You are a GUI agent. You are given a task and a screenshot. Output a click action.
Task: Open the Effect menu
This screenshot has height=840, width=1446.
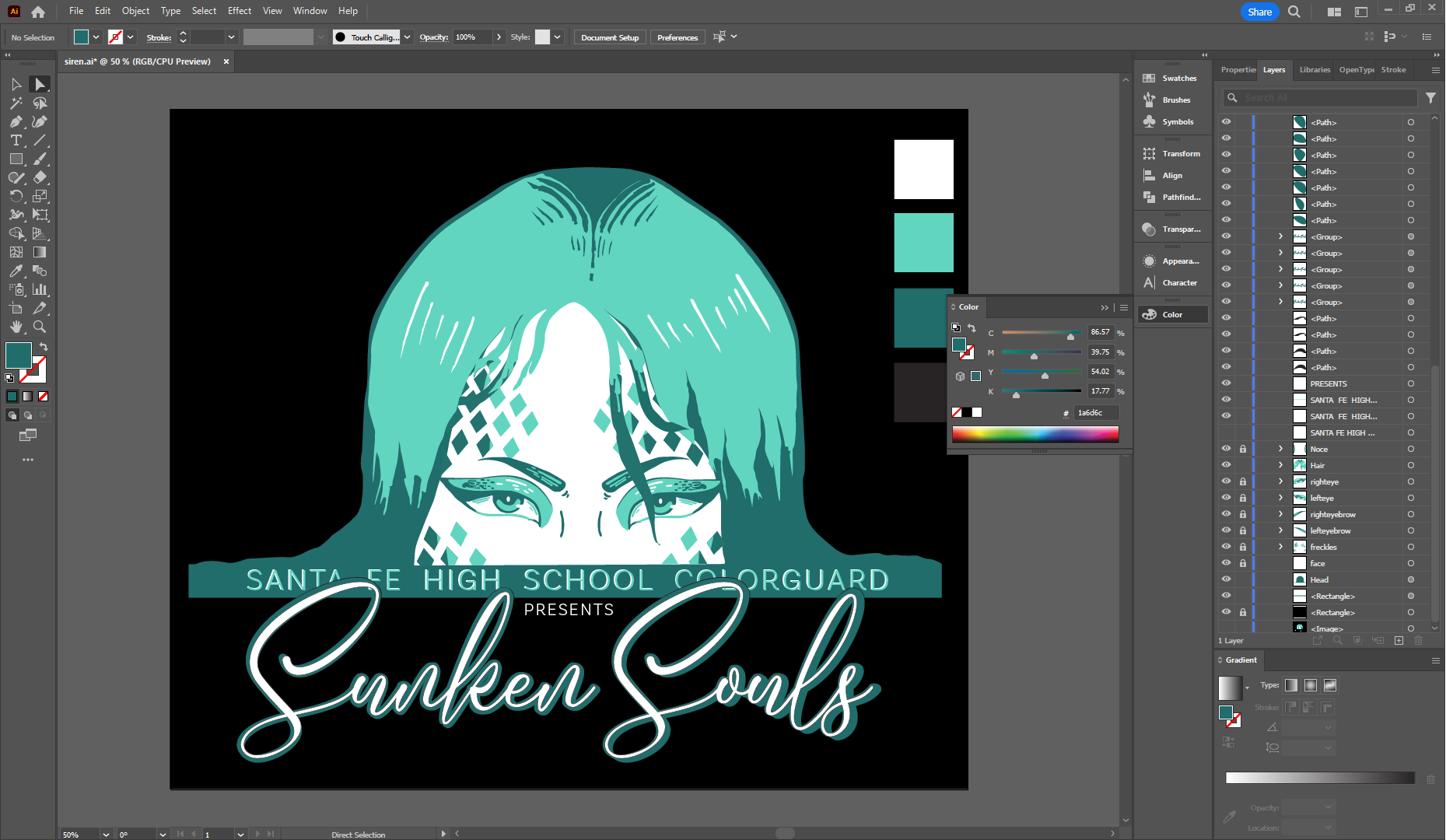(x=240, y=11)
